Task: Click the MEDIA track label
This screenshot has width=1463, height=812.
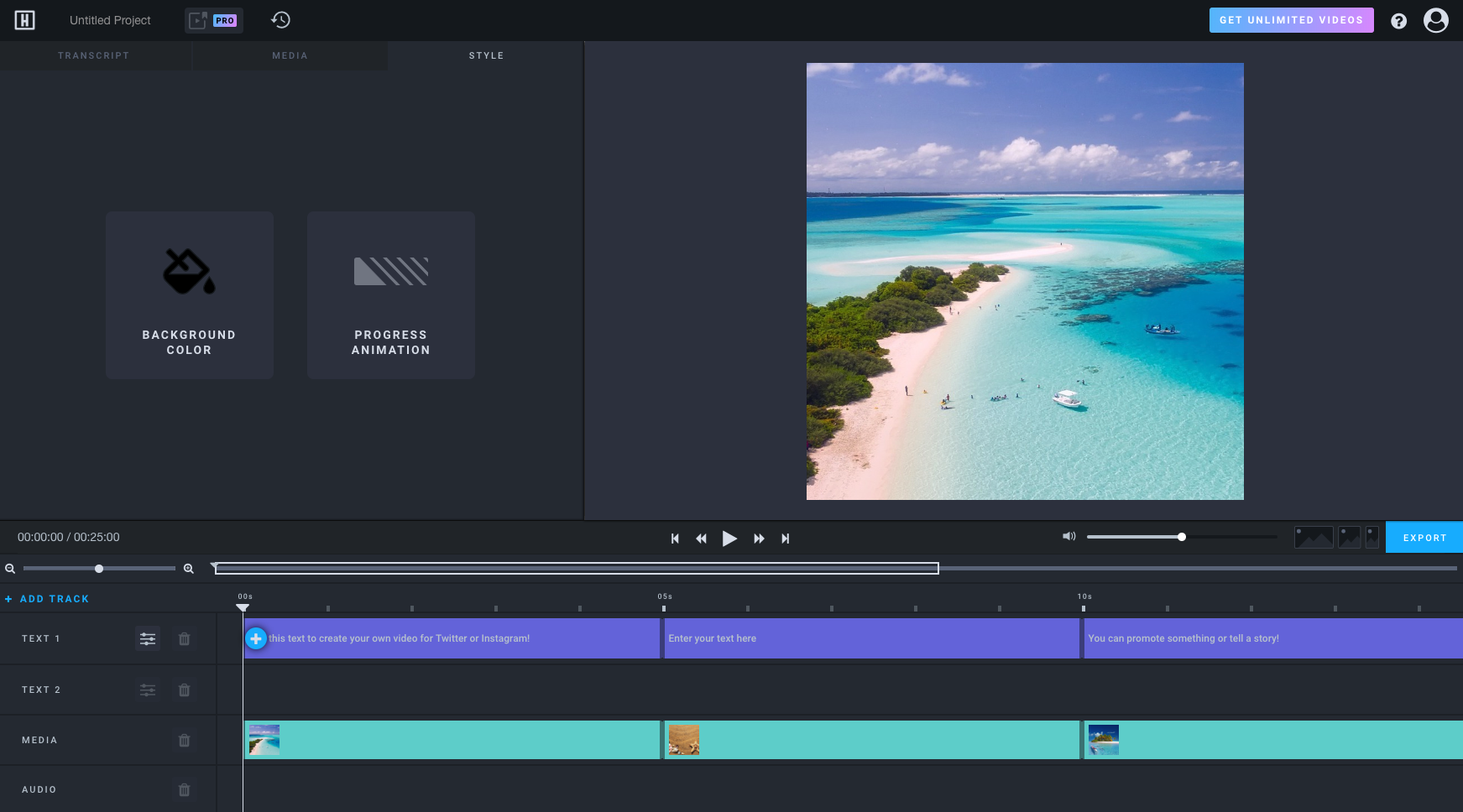Action: 39,741
